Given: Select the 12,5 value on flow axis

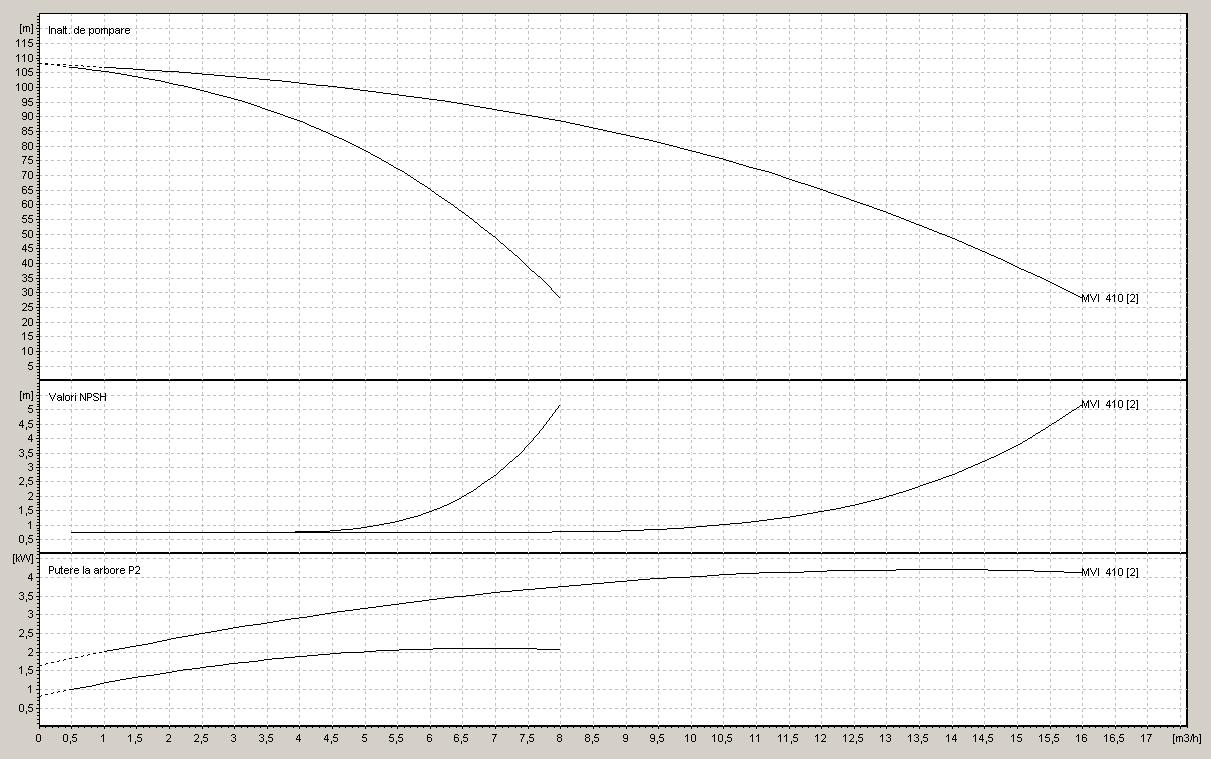Looking at the screenshot, I should click(853, 738).
